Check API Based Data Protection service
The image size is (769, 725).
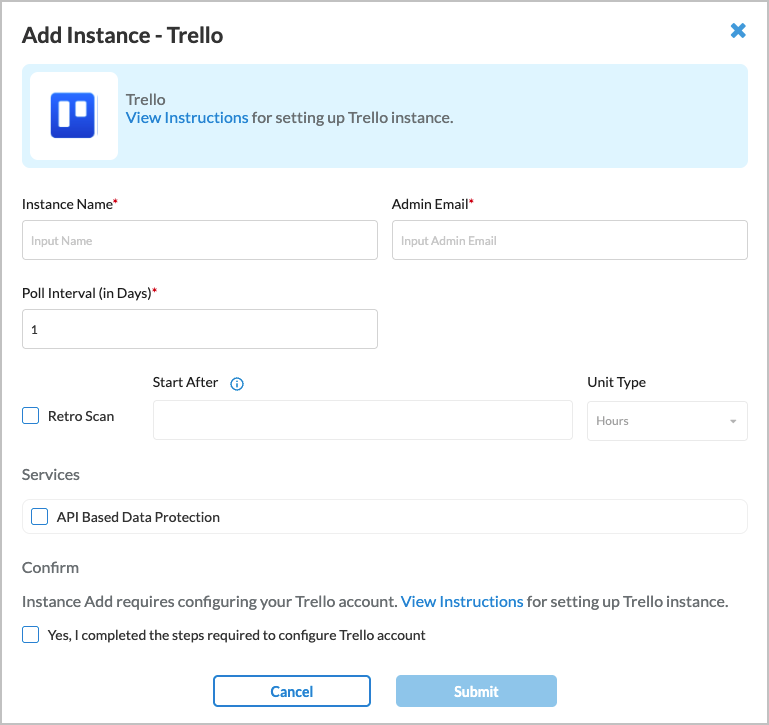tap(39, 517)
